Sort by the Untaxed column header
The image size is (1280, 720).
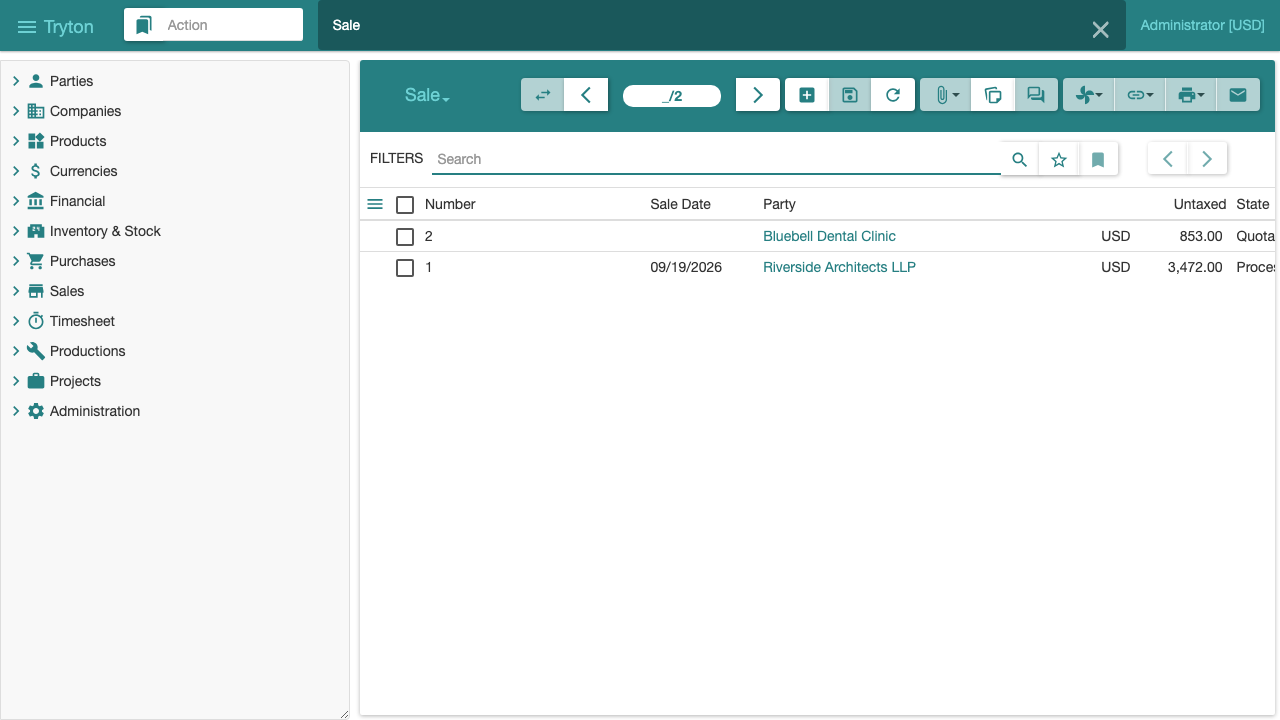coord(1199,204)
